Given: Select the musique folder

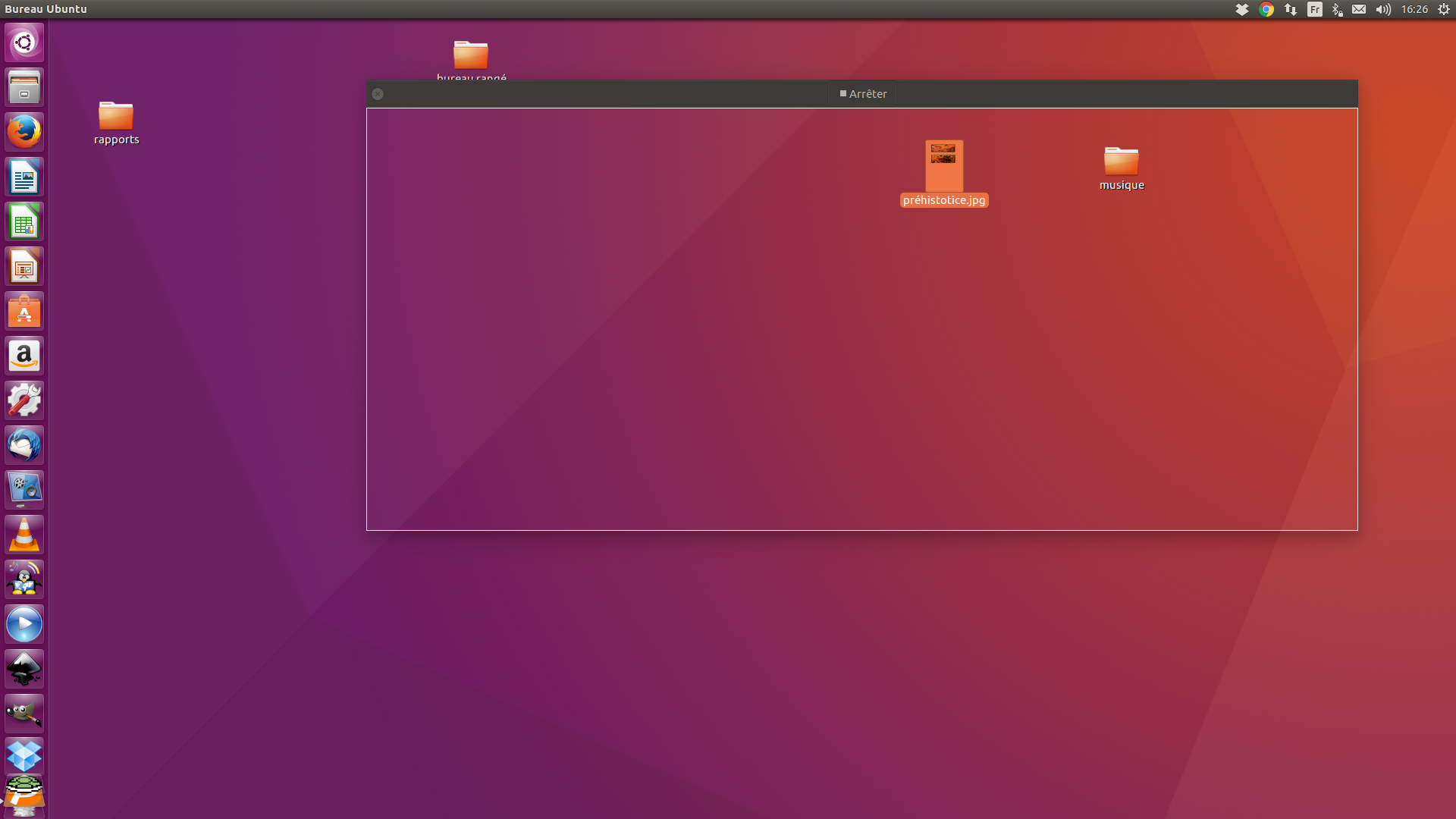Looking at the screenshot, I should click(1121, 162).
